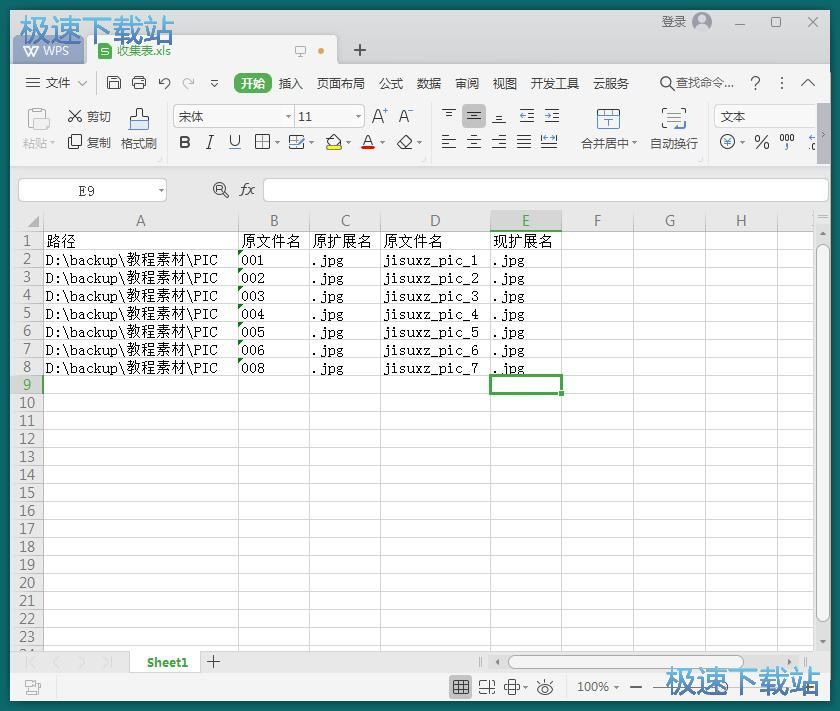Toggle Bold formatting

[x=185, y=143]
